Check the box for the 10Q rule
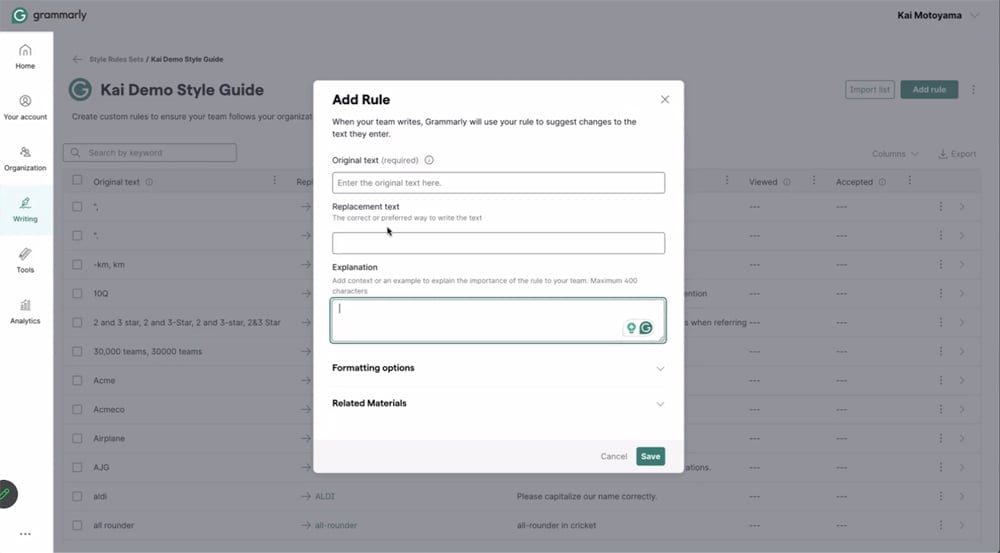Viewport: 1000px width, 553px height. (77, 293)
